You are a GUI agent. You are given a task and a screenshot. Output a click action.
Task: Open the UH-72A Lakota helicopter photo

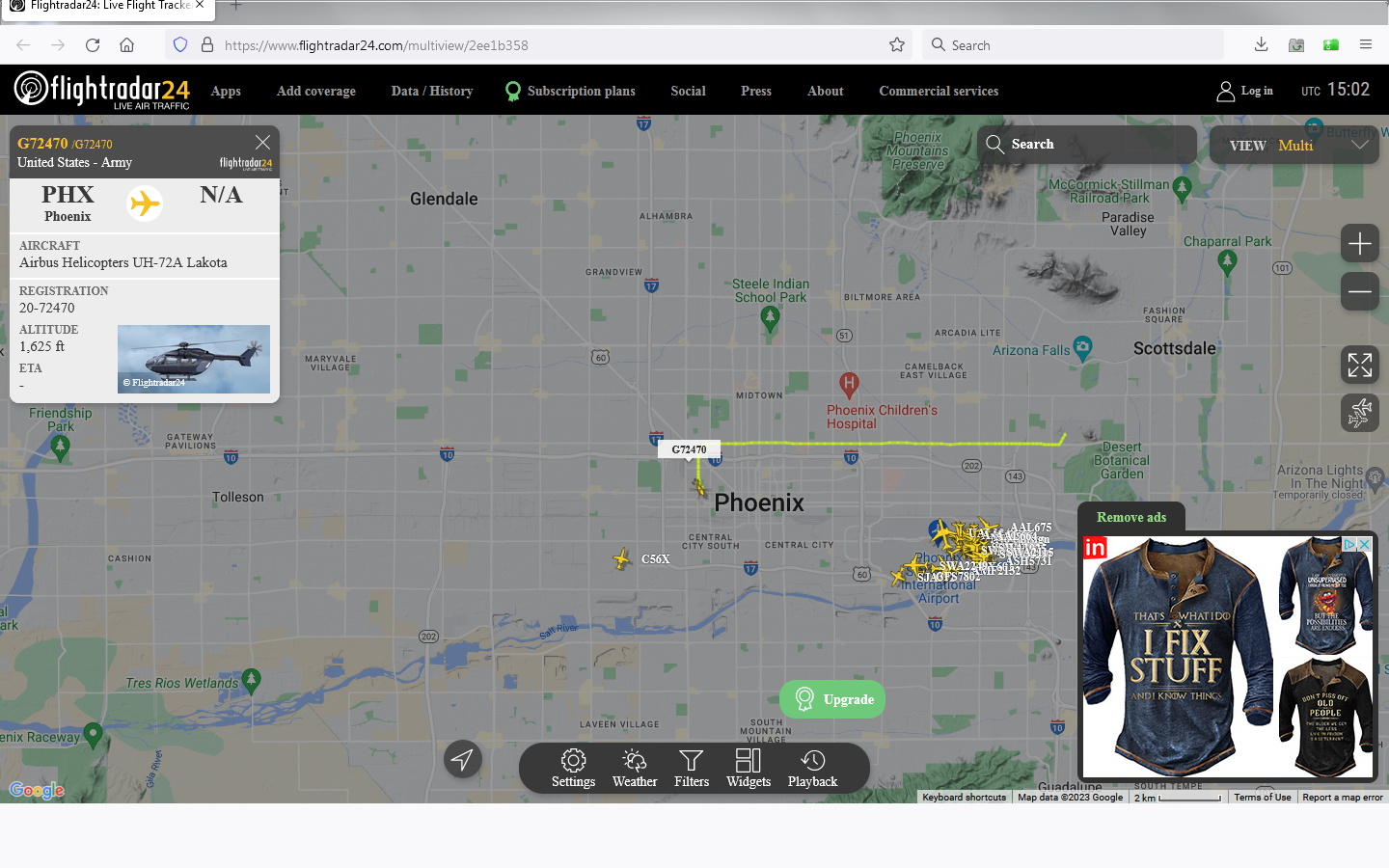194,359
